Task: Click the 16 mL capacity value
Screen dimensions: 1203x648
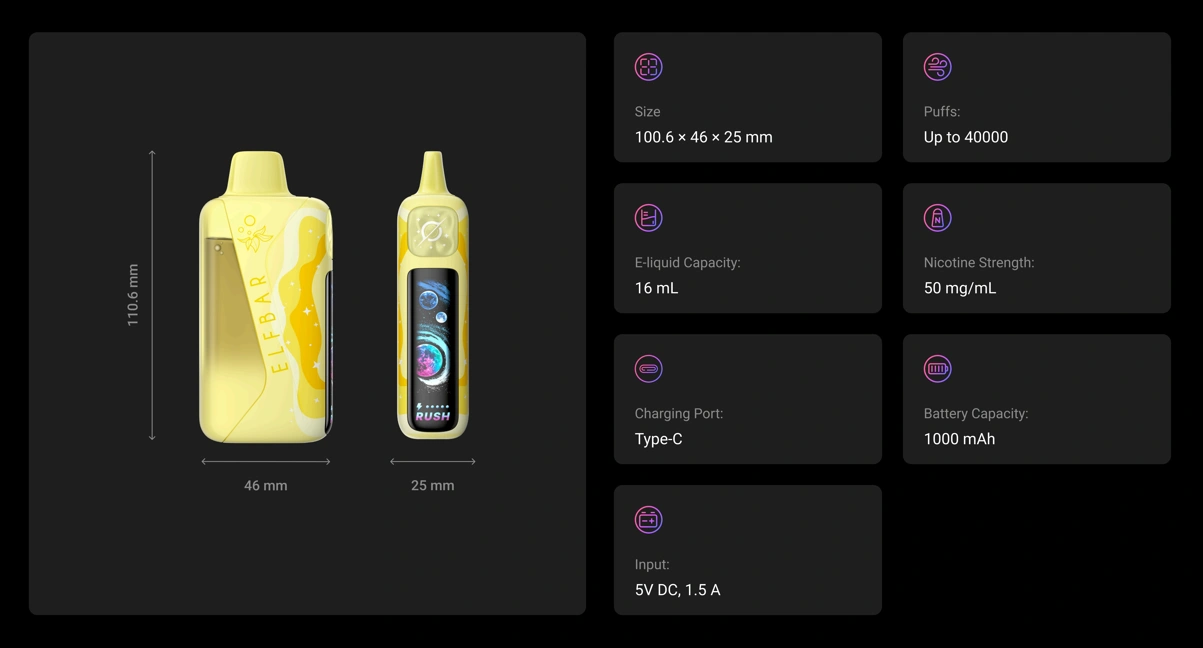Action: 656,288
